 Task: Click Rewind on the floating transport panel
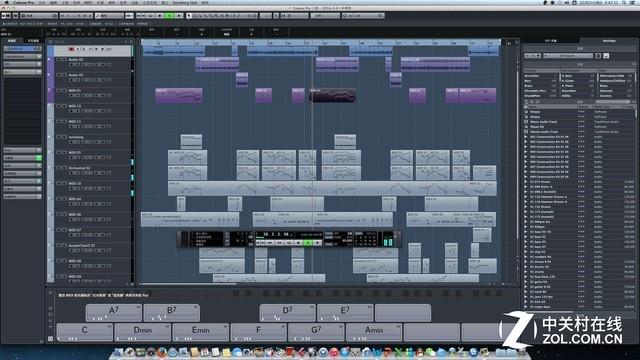(269, 242)
